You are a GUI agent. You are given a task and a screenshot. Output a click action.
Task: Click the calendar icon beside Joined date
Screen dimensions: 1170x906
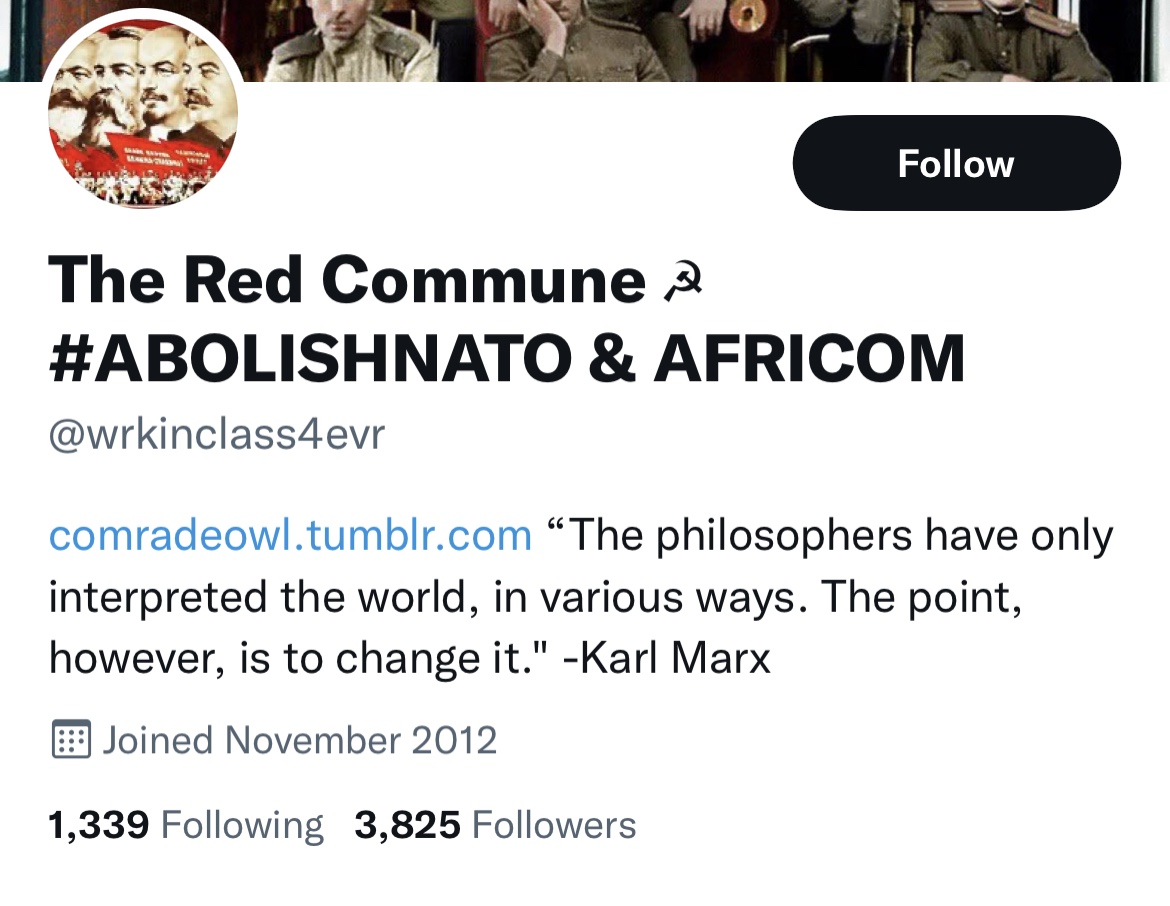(x=70, y=740)
